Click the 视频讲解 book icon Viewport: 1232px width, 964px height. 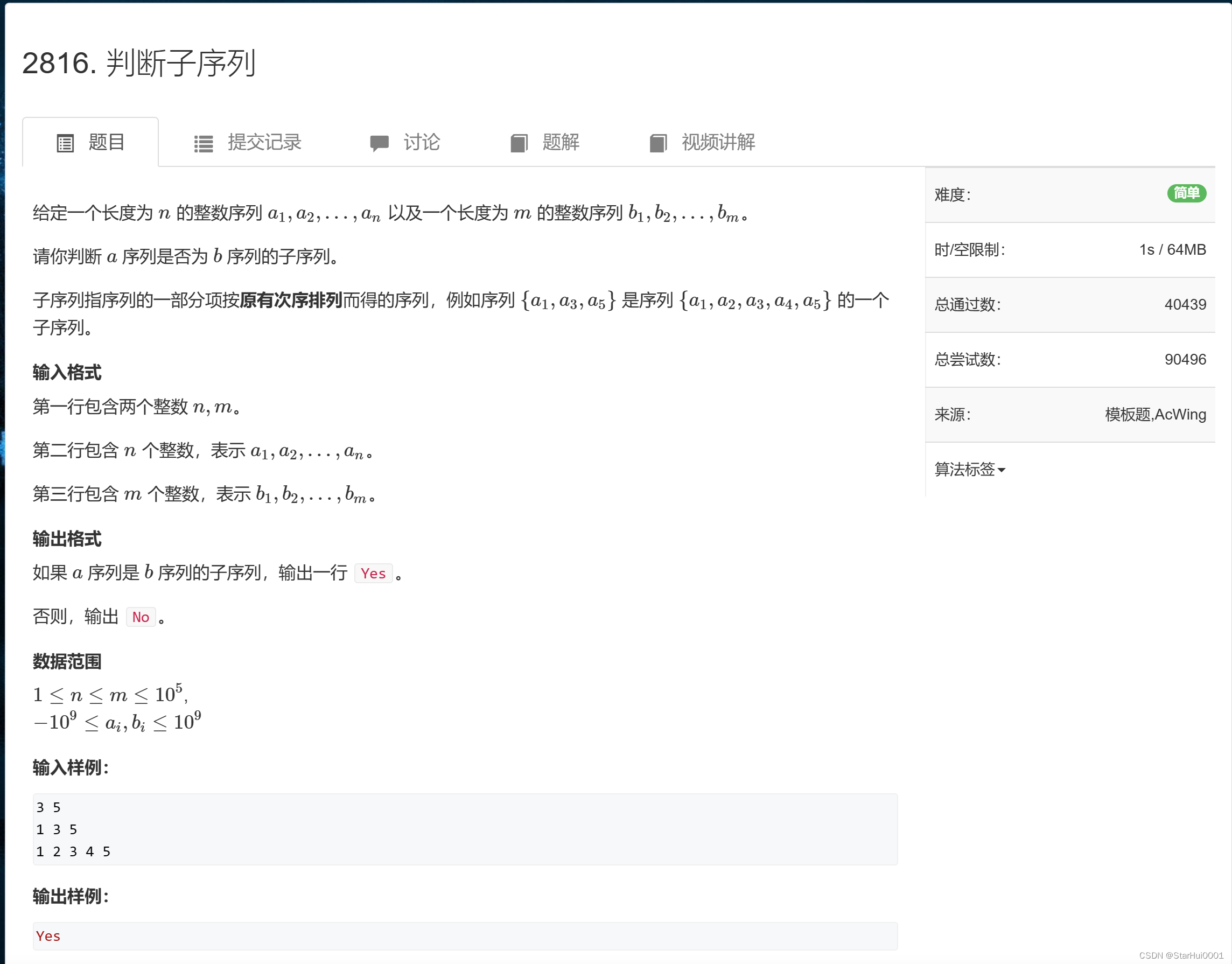(658, 143)
